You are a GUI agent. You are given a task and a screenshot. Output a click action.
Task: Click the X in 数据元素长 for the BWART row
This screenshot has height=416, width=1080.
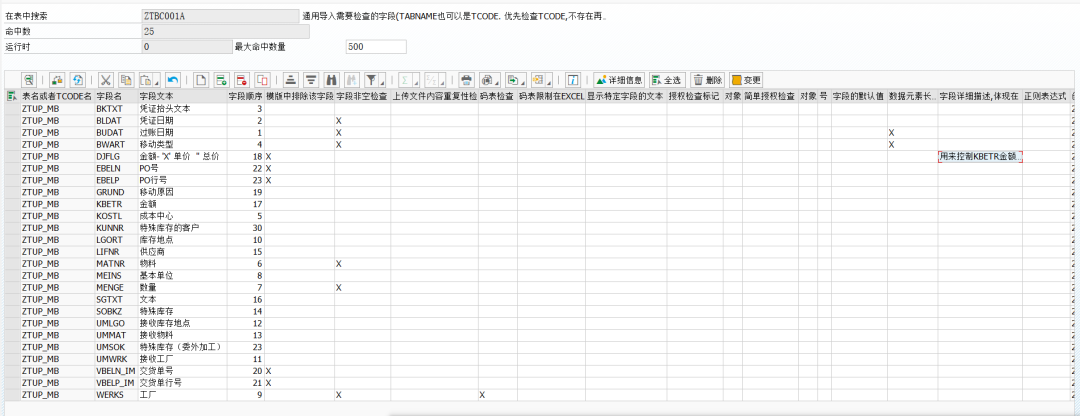click(x=891, y=145)
